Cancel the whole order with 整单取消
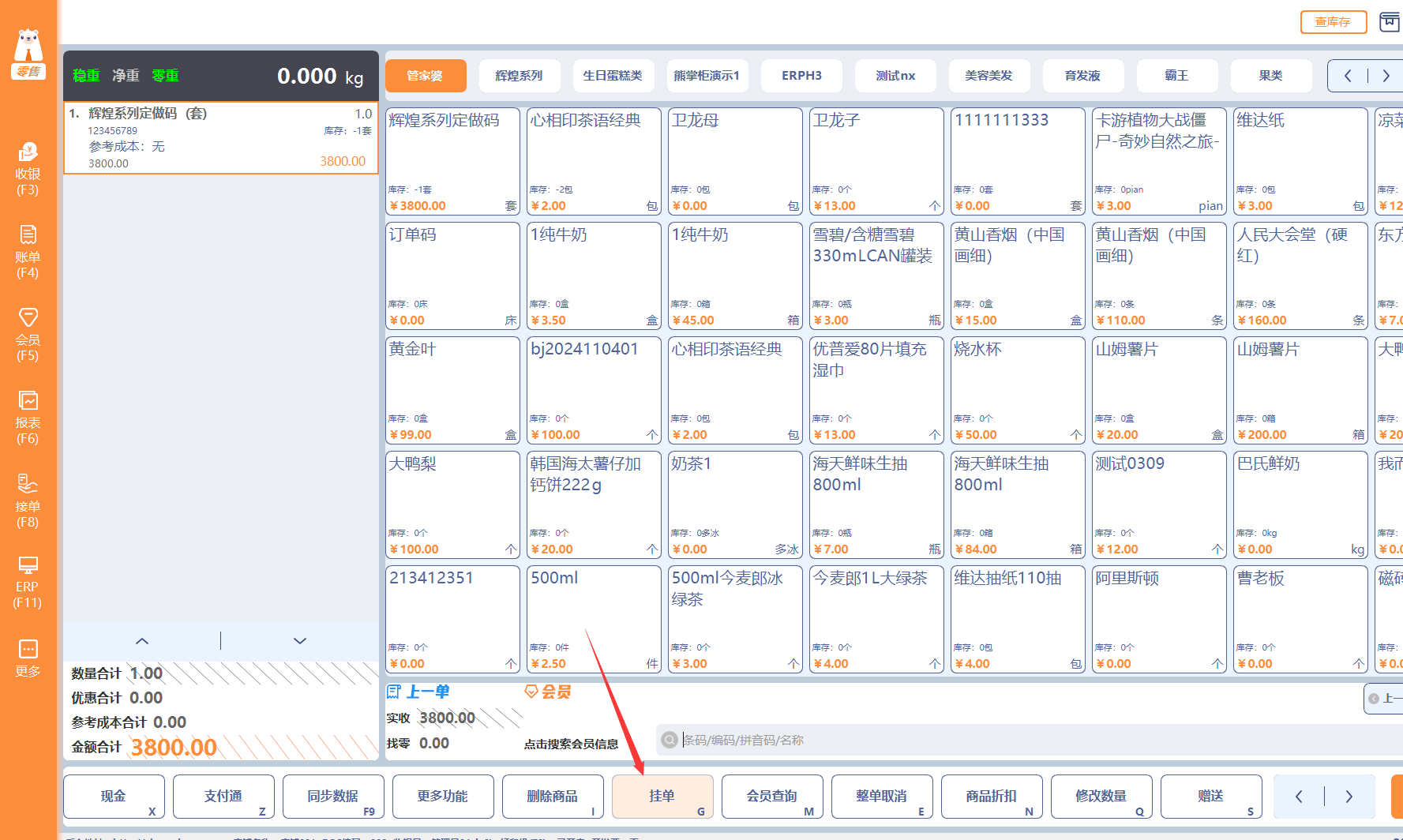Viewport: 1403px width, 840px height. (x=883, y=797)
